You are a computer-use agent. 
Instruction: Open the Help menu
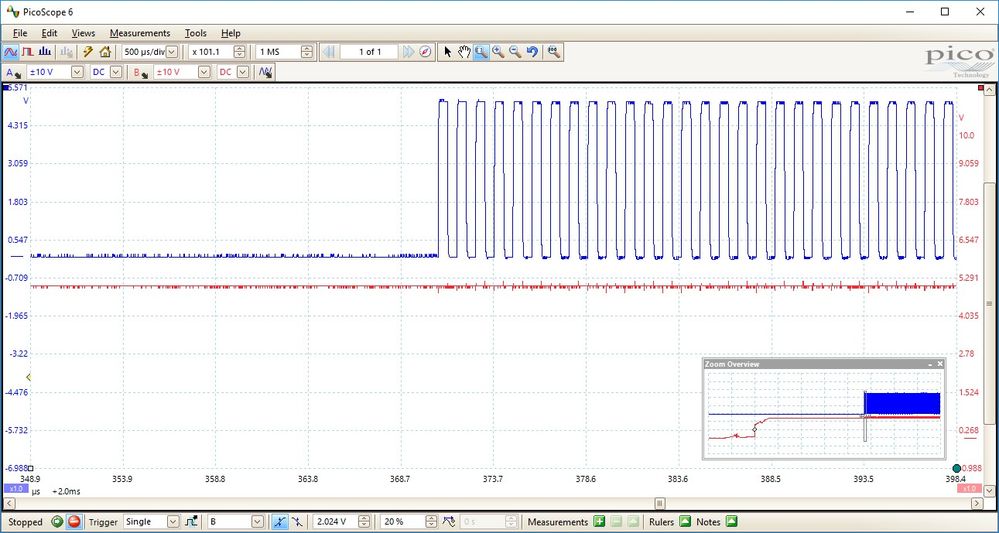(231, 33)
